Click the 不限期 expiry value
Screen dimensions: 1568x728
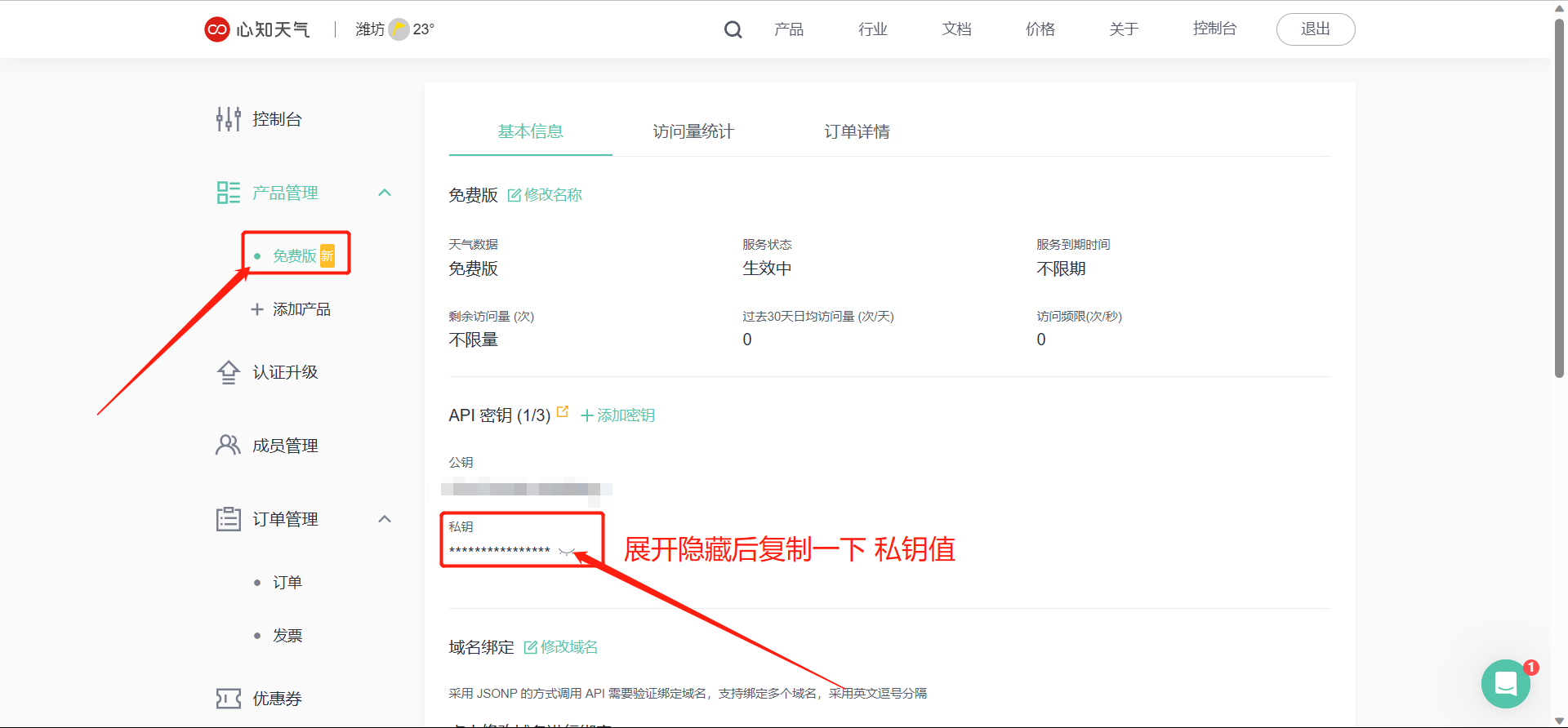pos(1061,269)
